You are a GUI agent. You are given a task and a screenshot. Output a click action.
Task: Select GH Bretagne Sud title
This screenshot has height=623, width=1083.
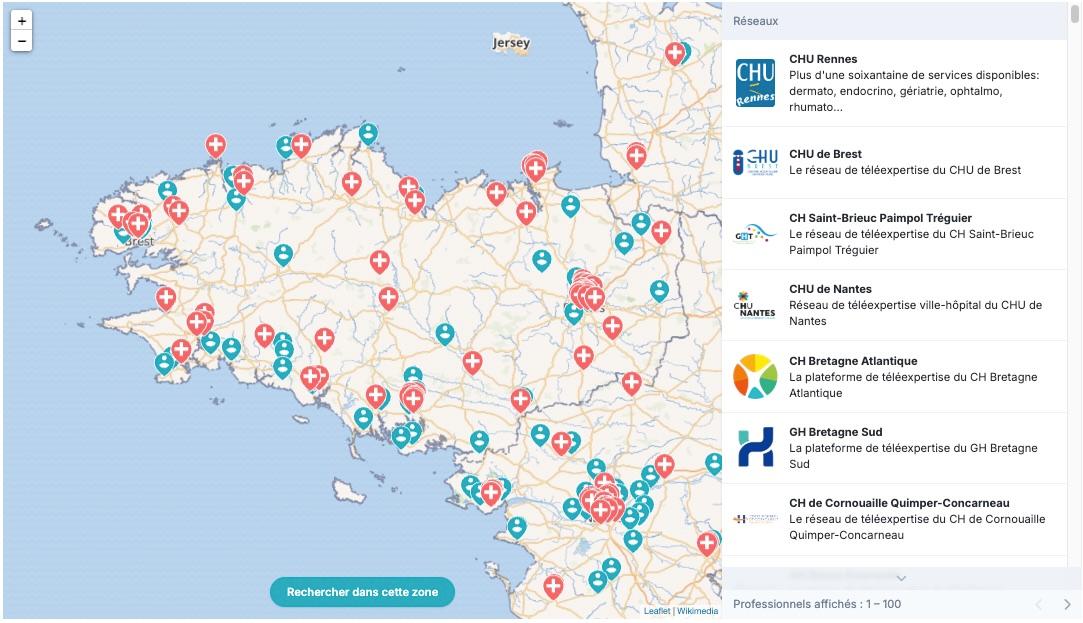(836, 432)
